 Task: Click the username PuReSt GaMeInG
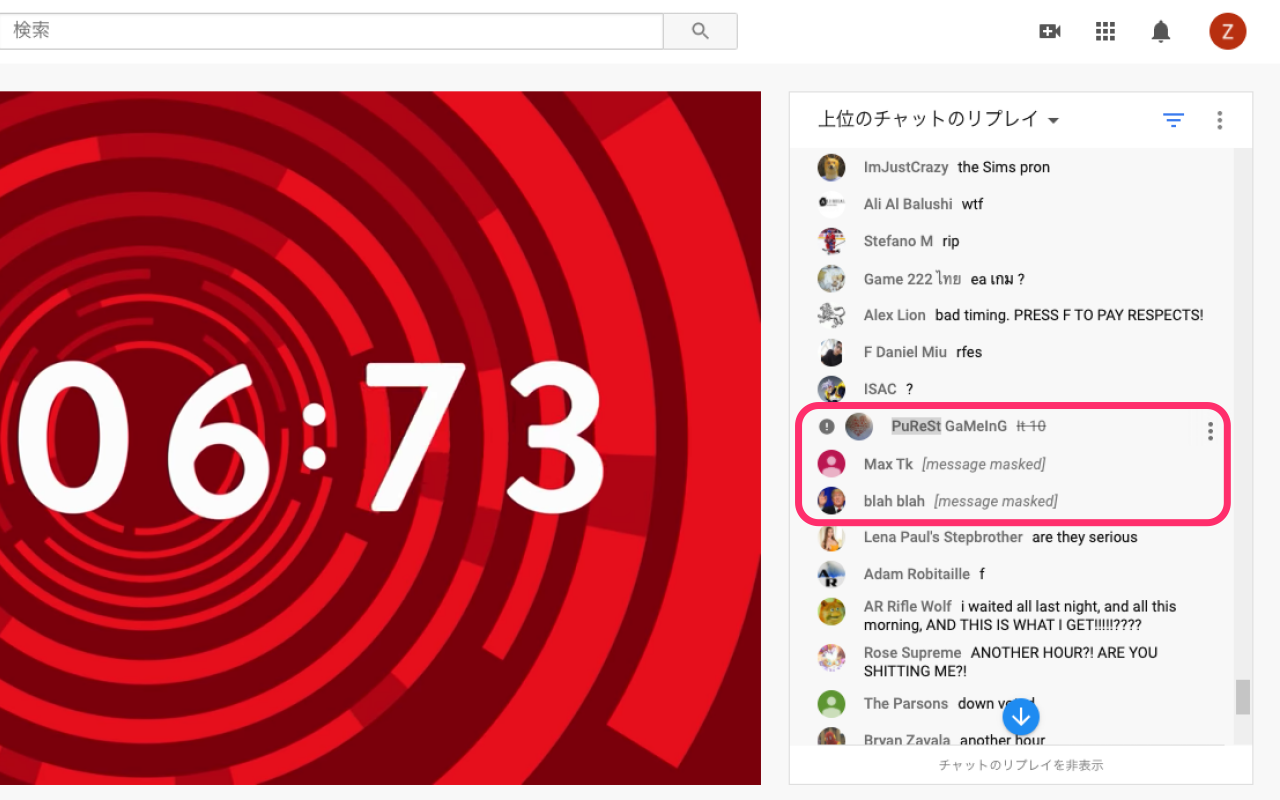coord(949,426)
